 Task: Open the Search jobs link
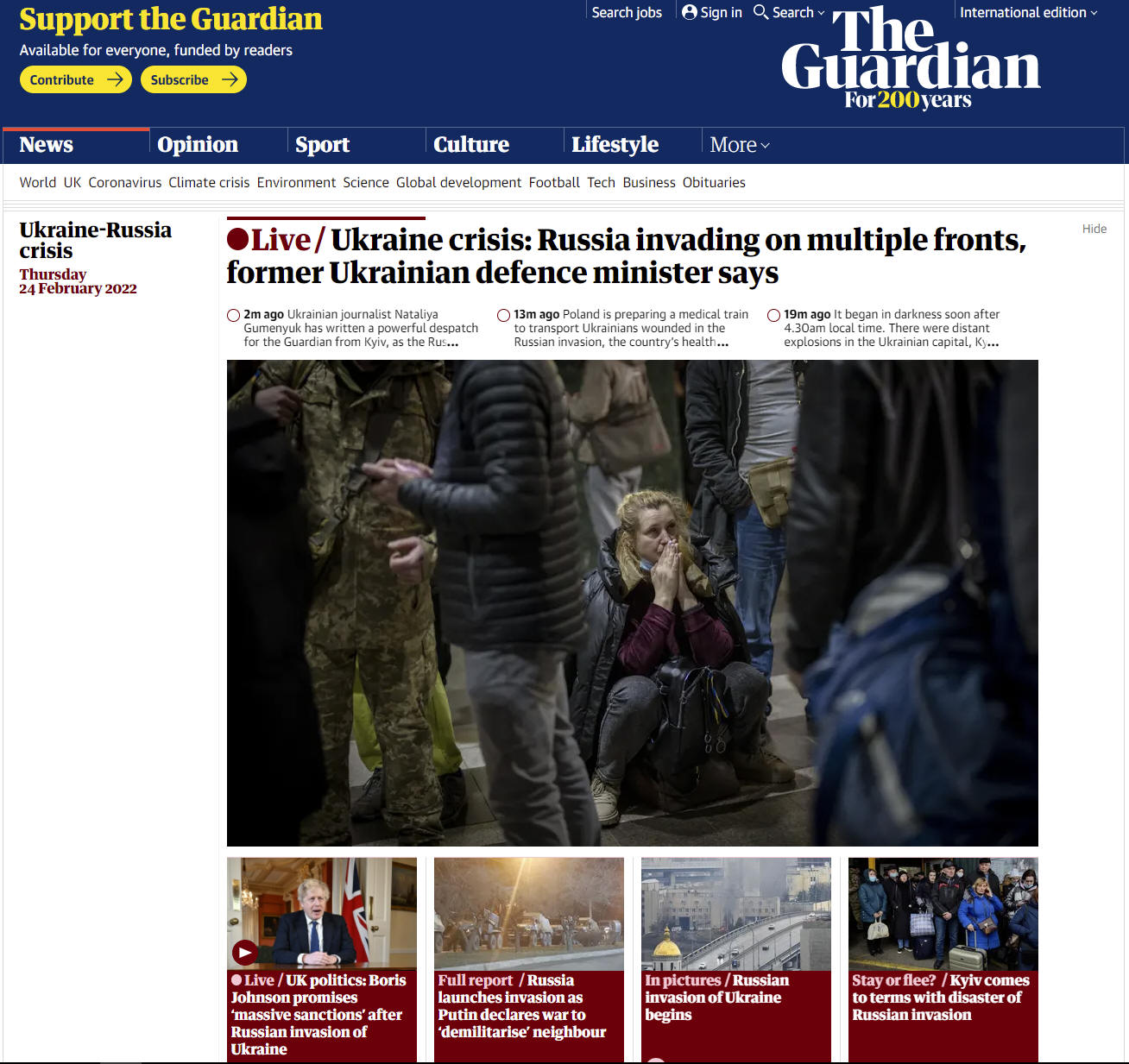tap(627, 12)
